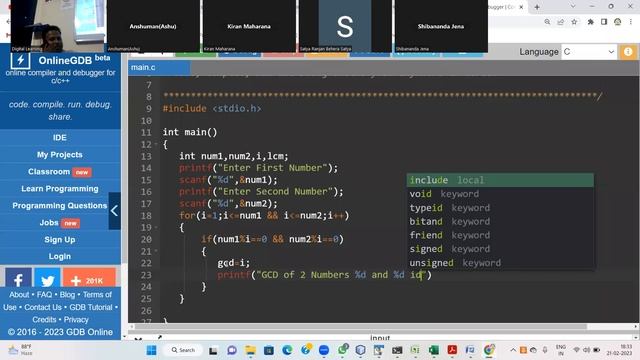Click the browser zoom magnifier icon
Screen dimensions: 640x360
coord(547,22)
